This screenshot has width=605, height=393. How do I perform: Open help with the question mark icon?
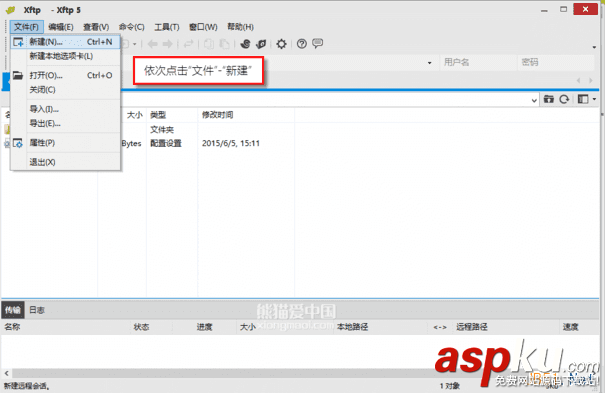302,44
